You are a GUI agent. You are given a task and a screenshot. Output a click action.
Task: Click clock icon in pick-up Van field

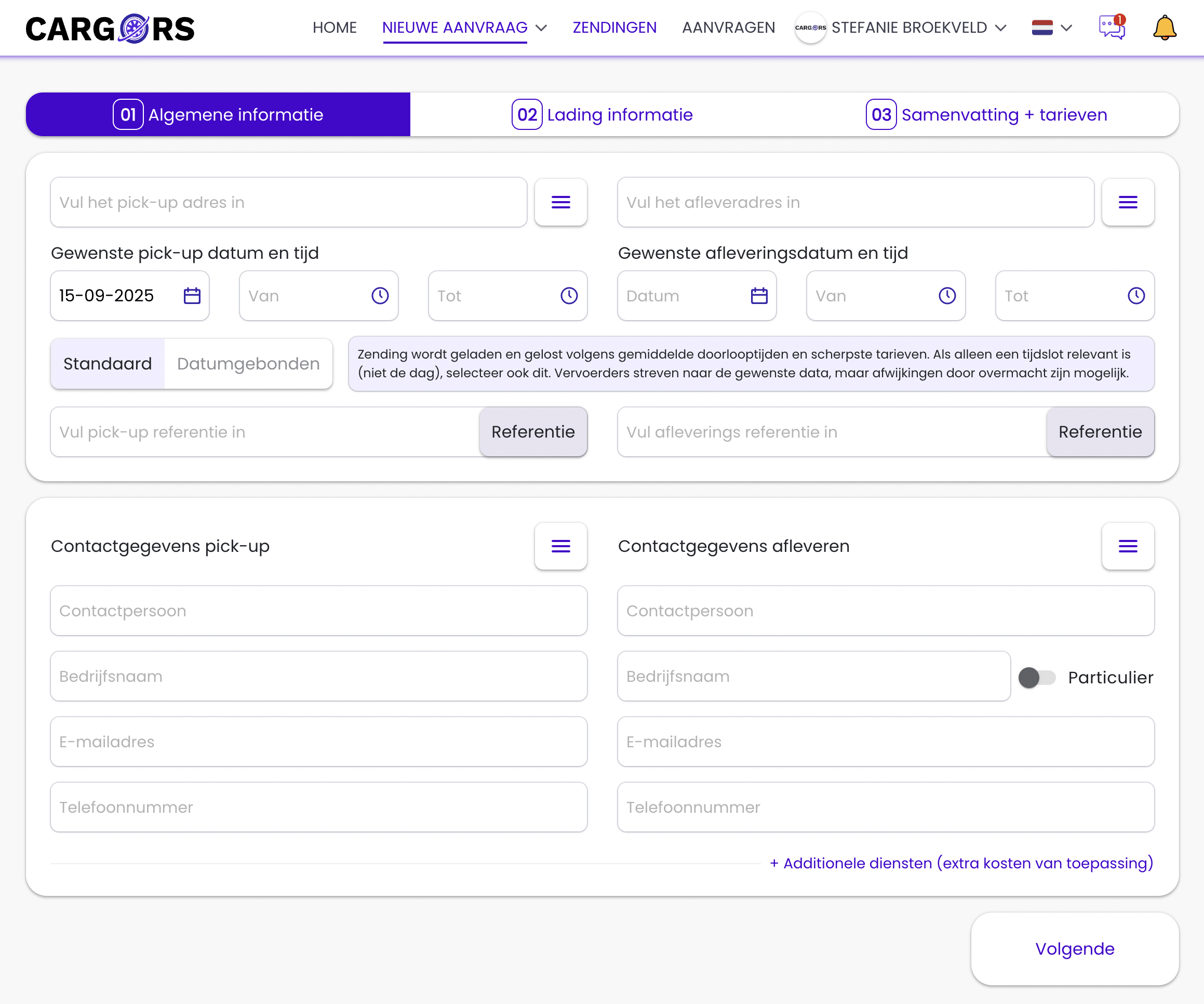point(380,296)
